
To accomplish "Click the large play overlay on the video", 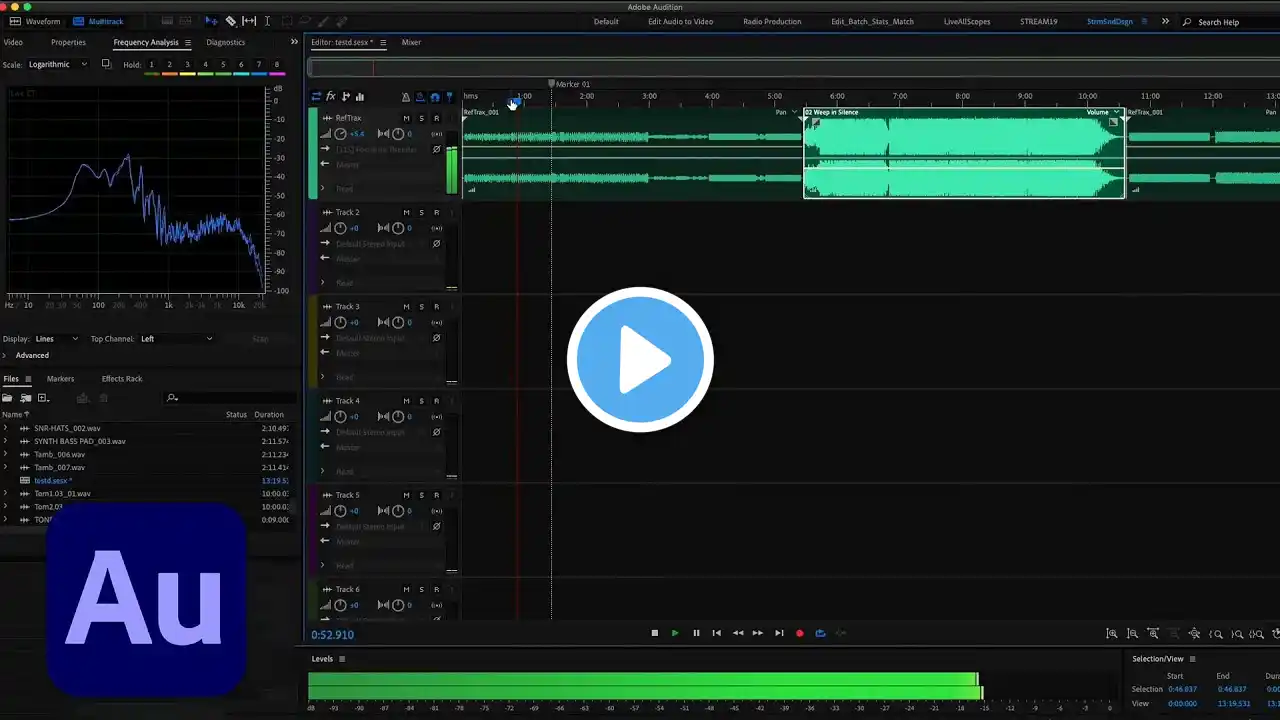I will click(x=640, y=359).
